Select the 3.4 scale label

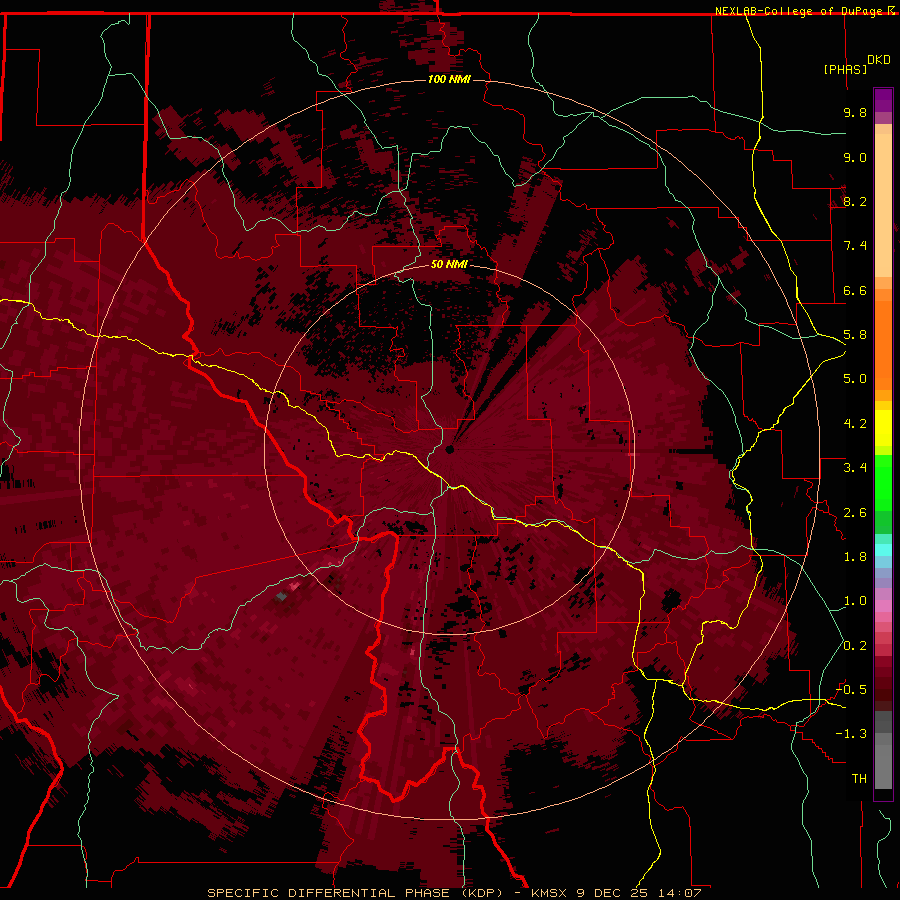click(x=855, y=468)
